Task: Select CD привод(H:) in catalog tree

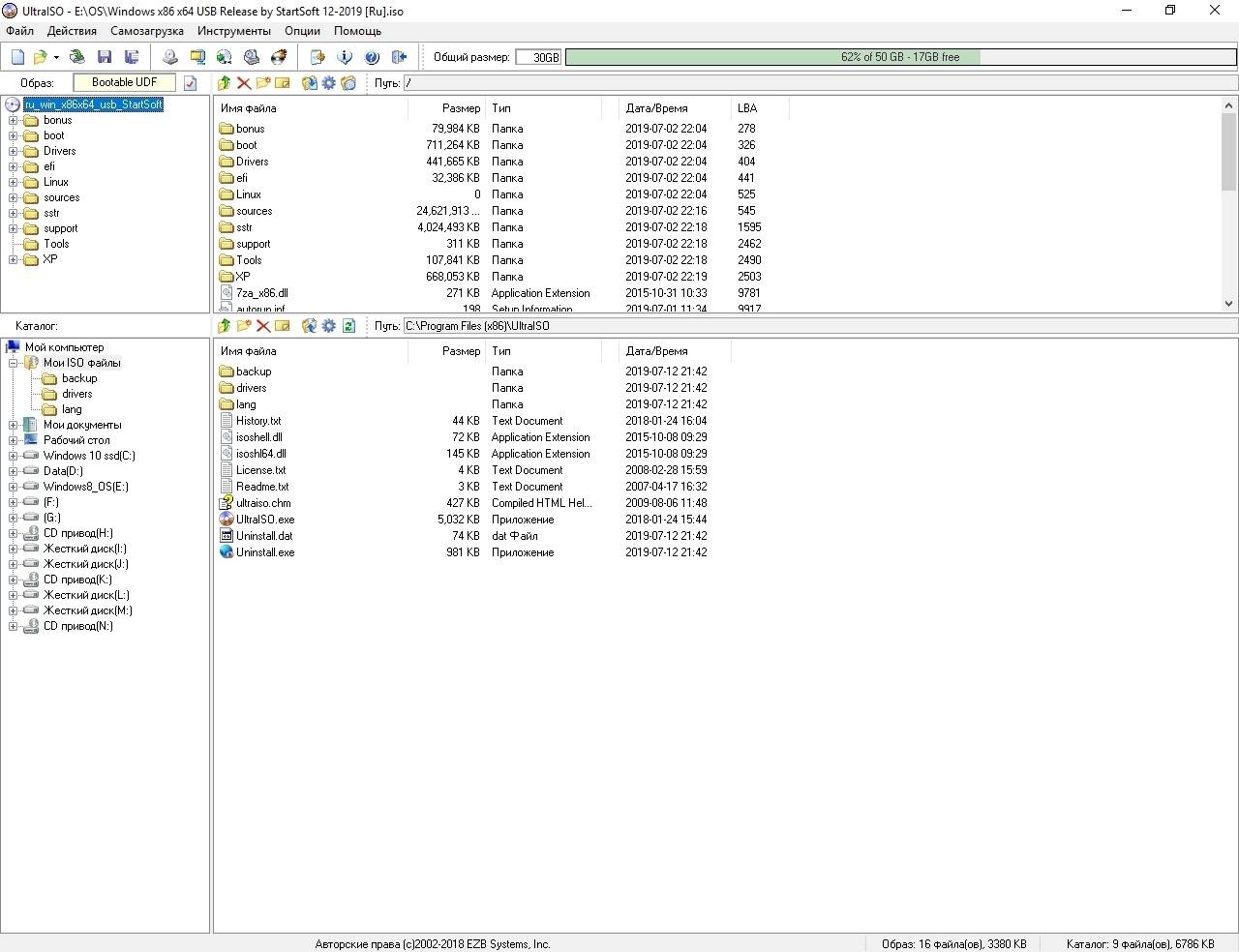Action: [x=77, y=534]
